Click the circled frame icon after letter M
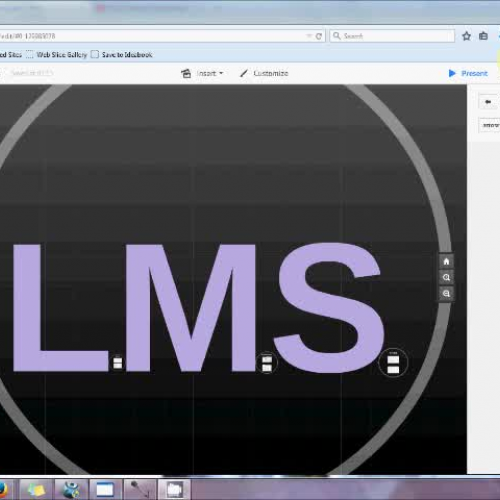This screenshot has width=500, height=500. point(267,363)
